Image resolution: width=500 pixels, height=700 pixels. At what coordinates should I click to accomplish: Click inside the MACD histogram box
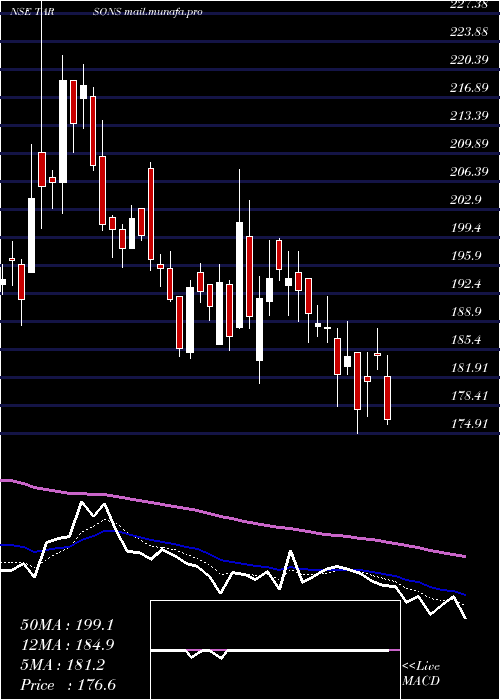pyautogui.click(x=275, y=650)
